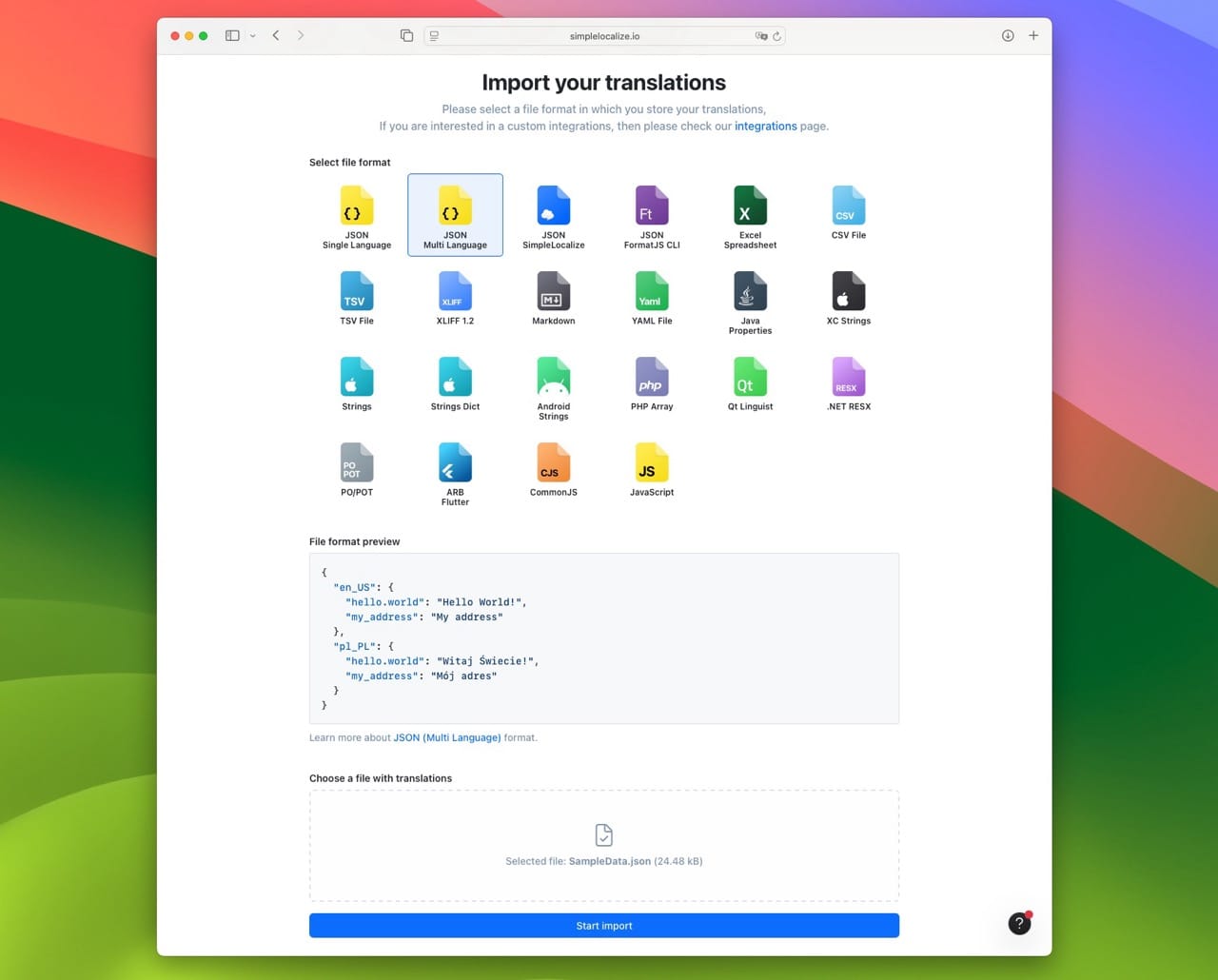
Task: Choose the CommonJS format
Action: (554, 470)
